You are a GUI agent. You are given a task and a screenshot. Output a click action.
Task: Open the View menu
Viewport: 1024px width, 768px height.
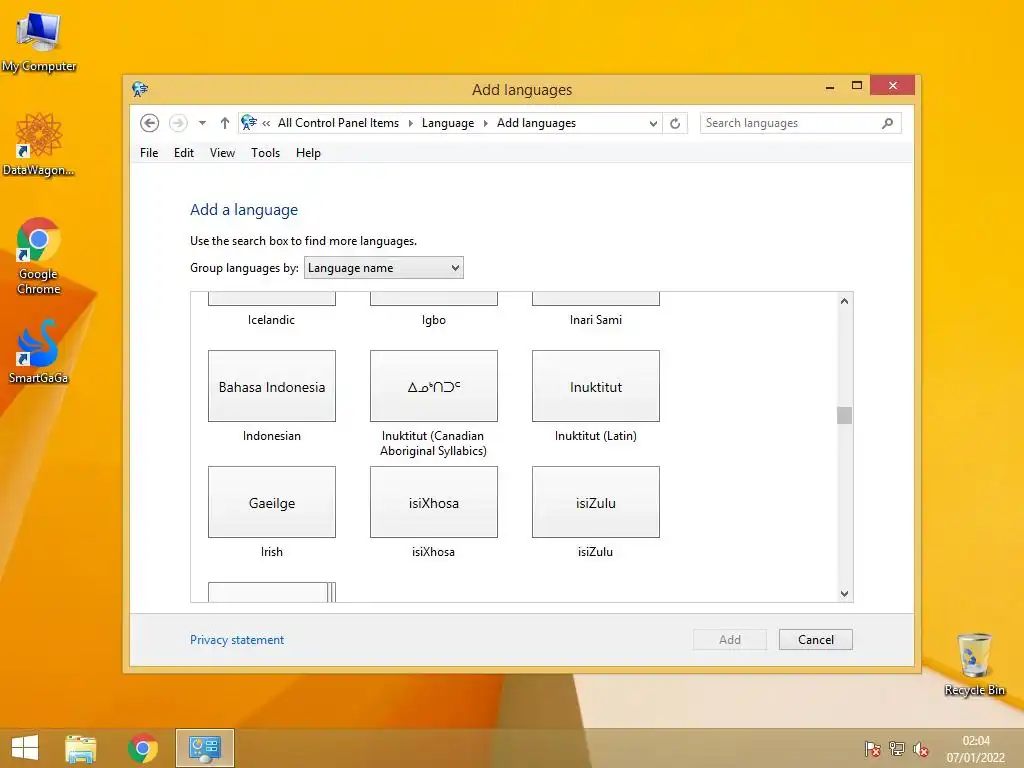pos(222,153)
